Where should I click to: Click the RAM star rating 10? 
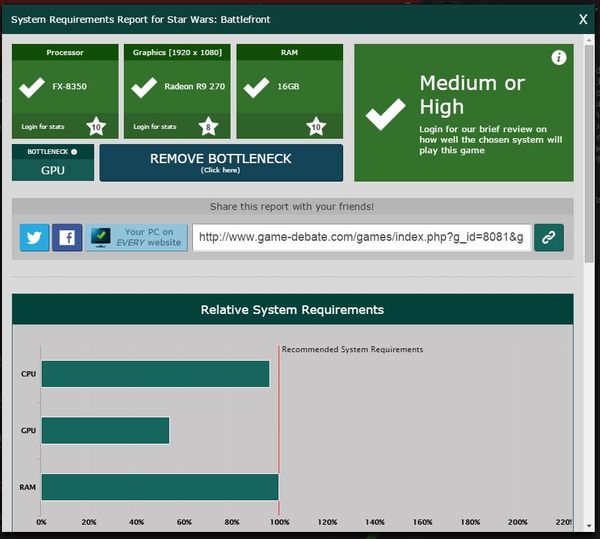click(316, 127)
